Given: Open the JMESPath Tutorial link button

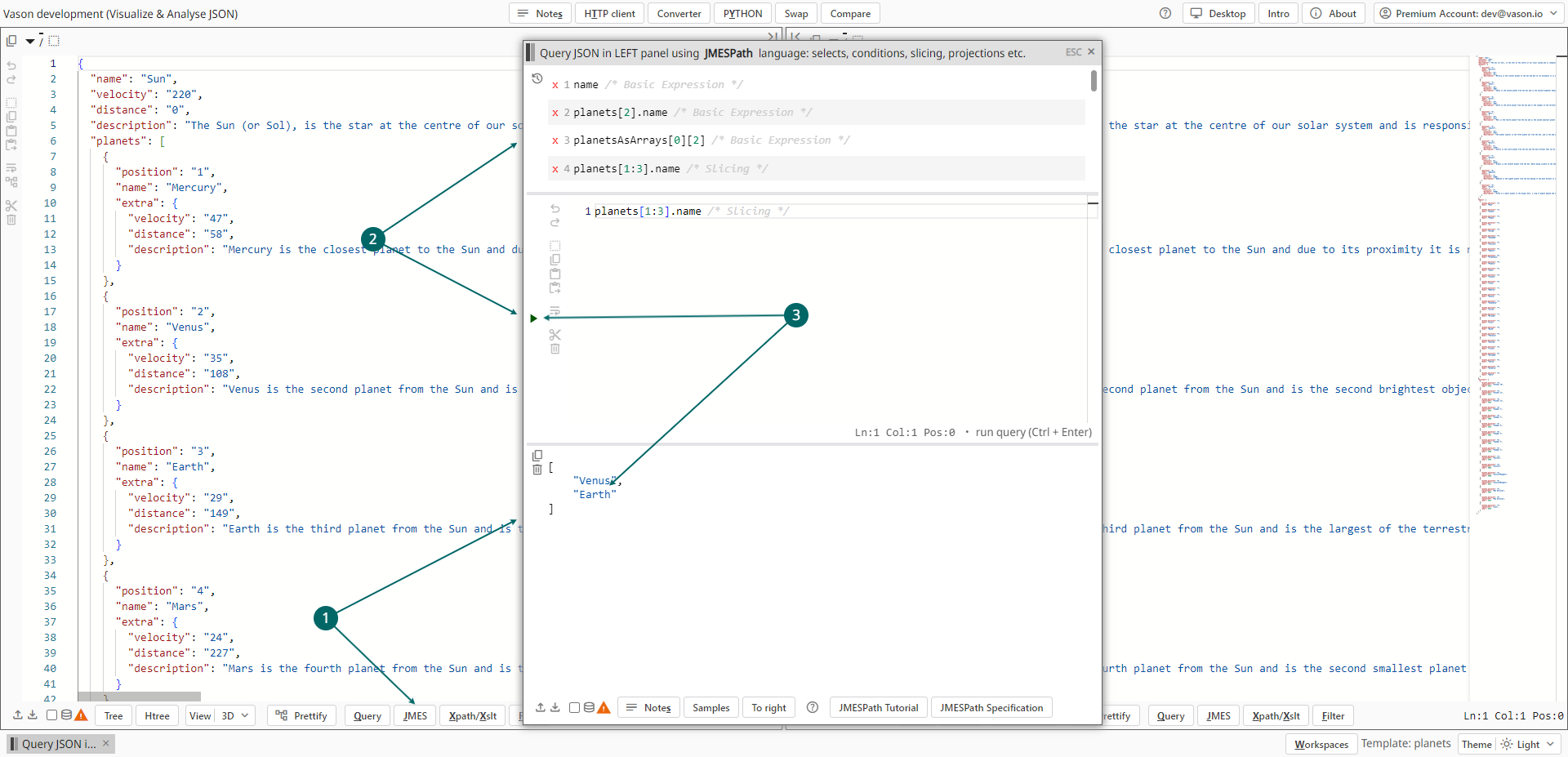Looking at the screenshot, I should tap(878, 707).
